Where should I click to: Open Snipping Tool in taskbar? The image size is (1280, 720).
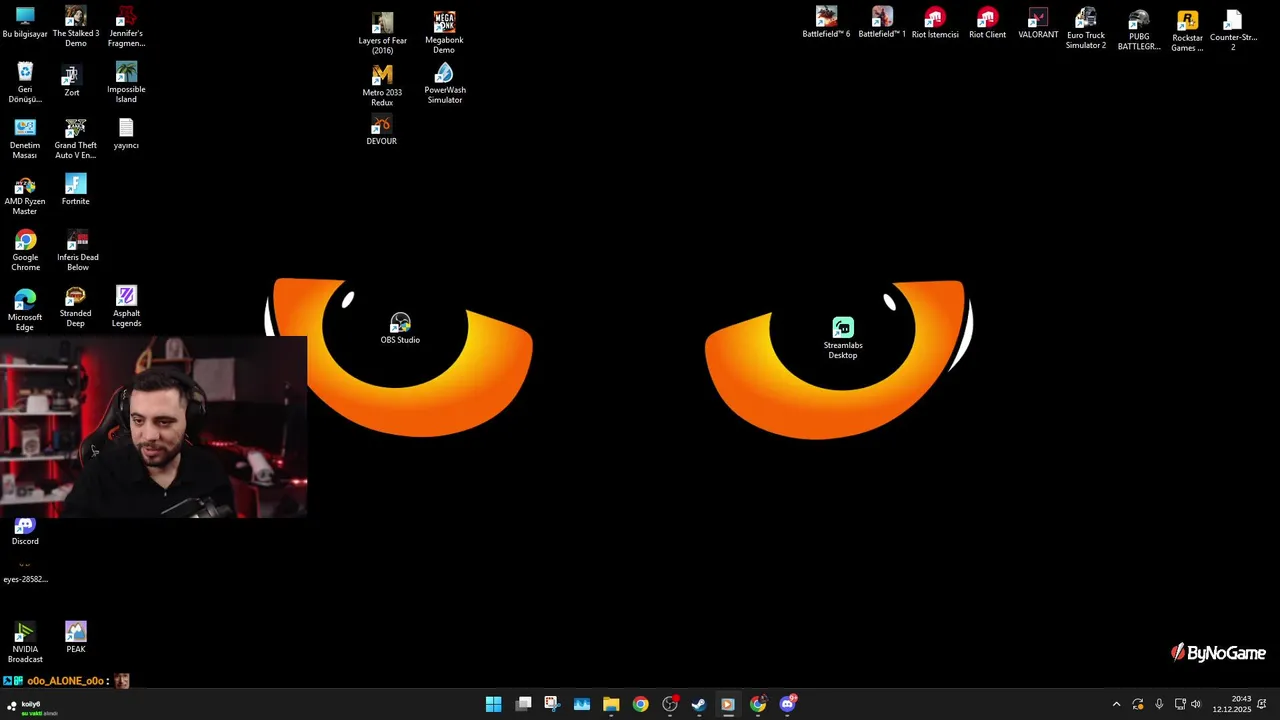point(552,704)
